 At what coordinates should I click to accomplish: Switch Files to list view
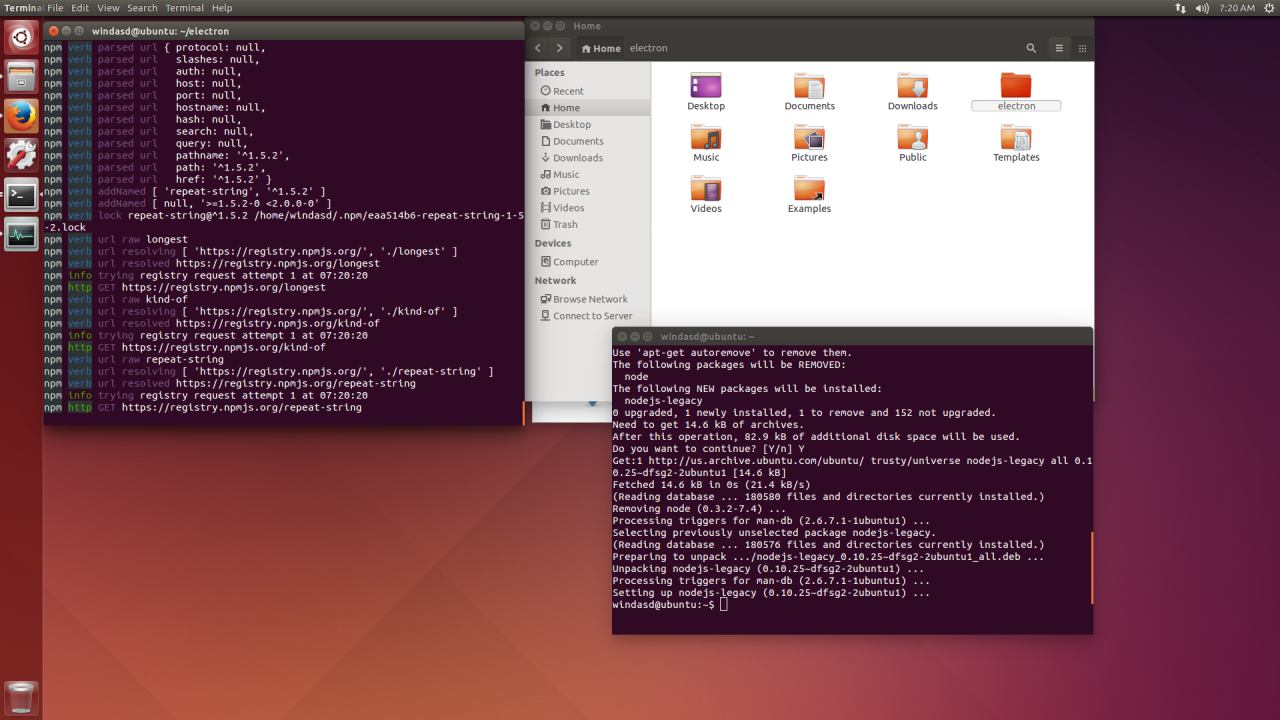click(x=1059, y=48)
